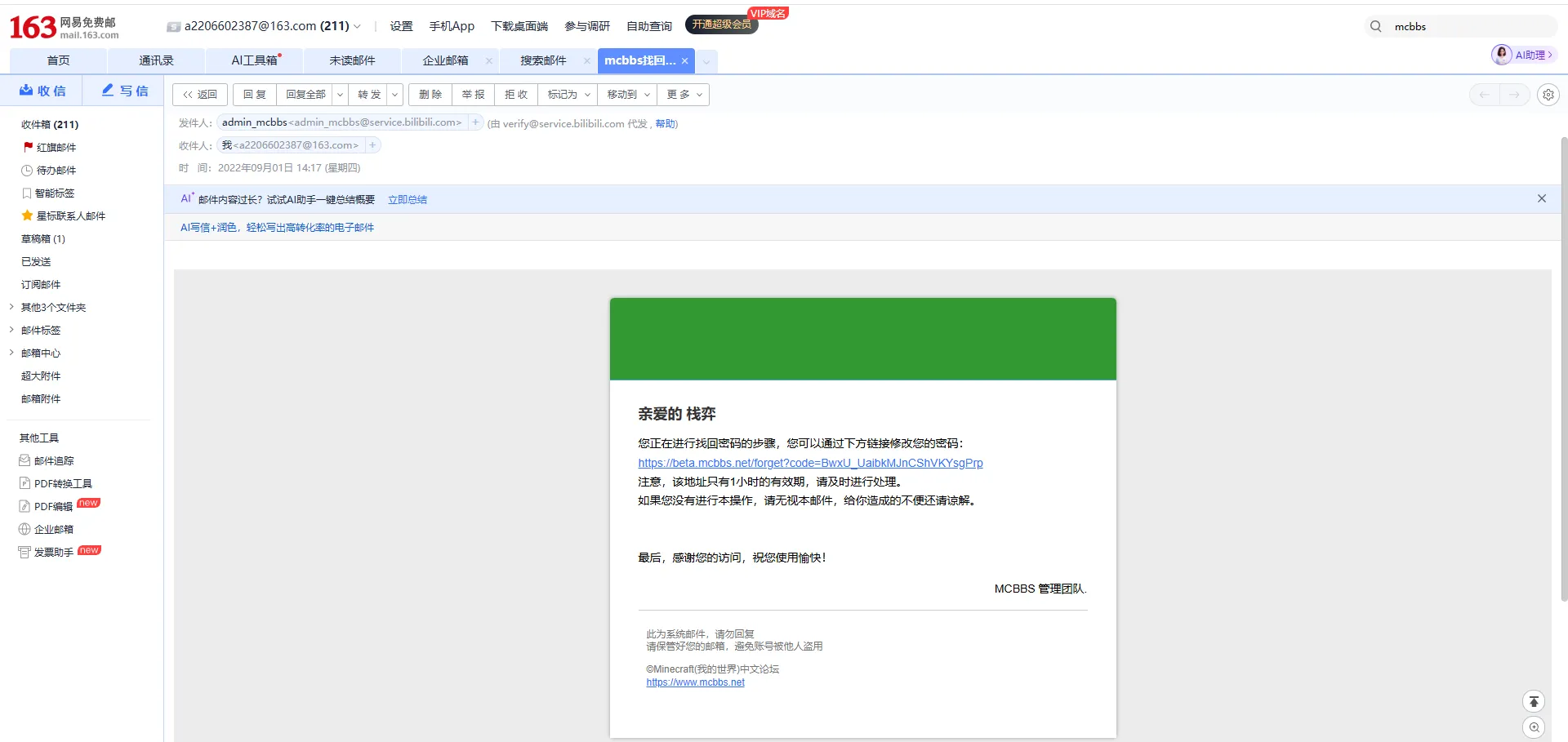Switch to 首页 tab
Screen dimensions: 1568x742
tap(58, 61)
